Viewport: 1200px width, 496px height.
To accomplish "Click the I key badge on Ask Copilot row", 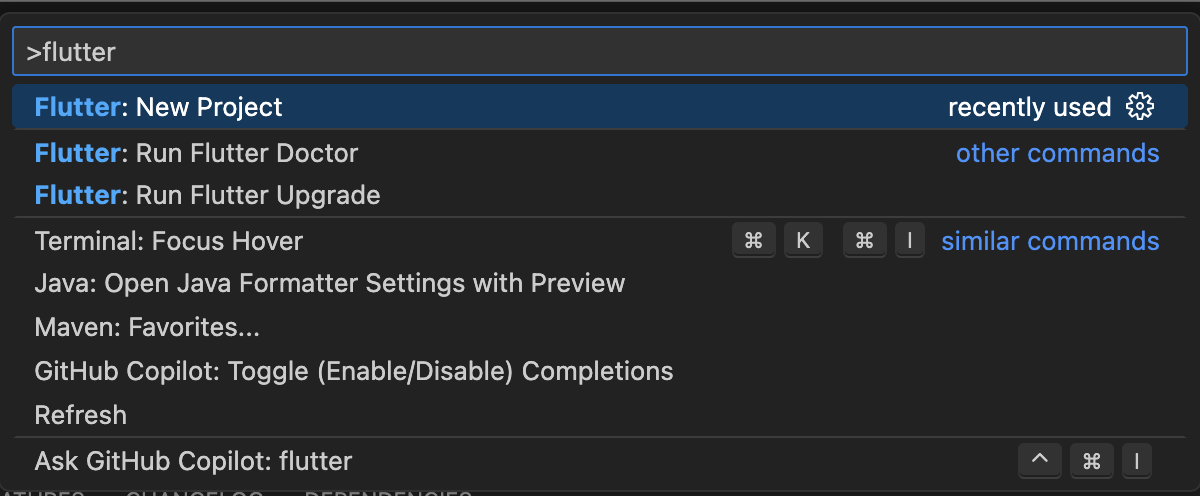I will click(1136, 461).
